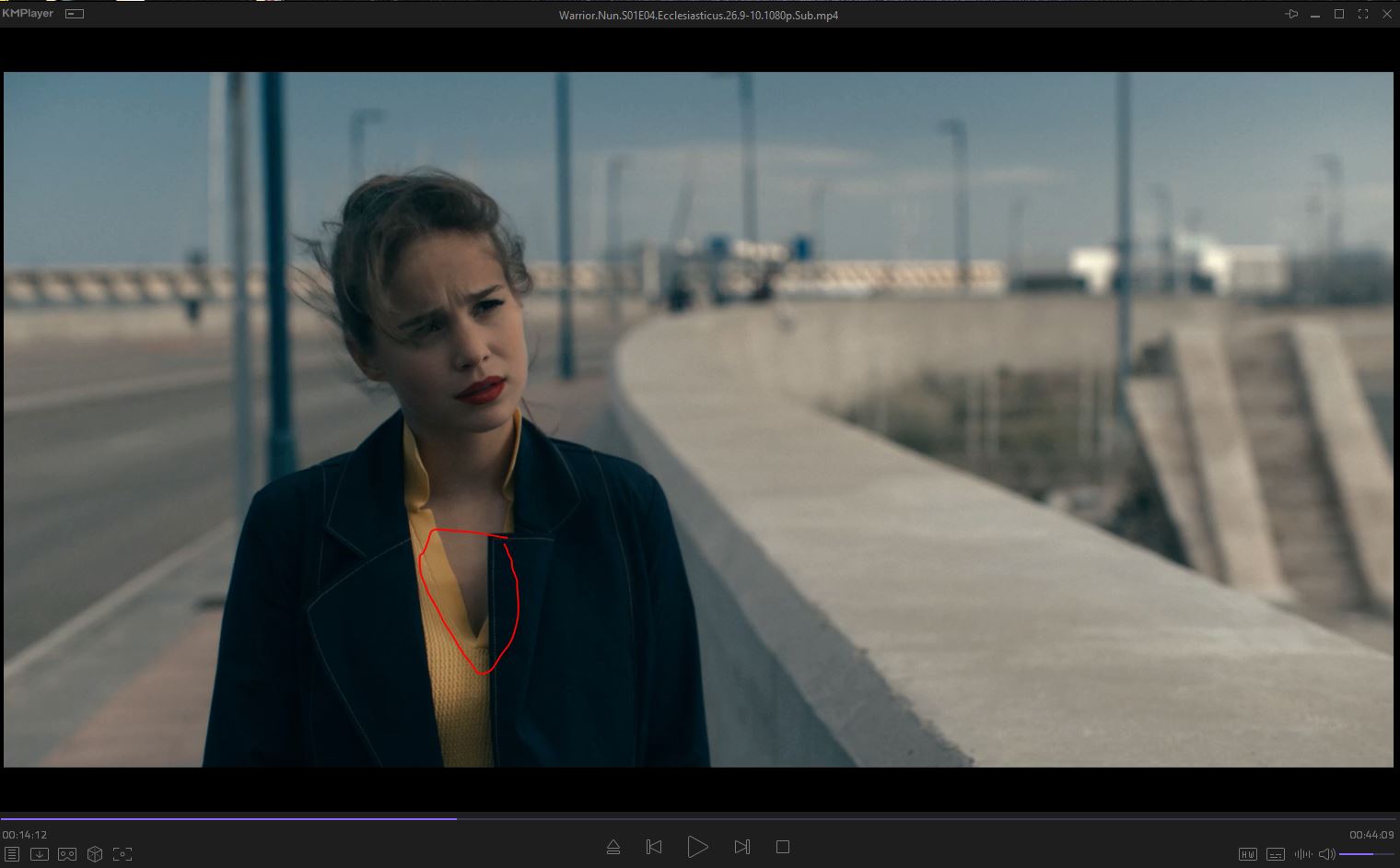Open the KMPlayer main menu
Image resolution: width=1400 pixels, height=868 pixels.
click(x=28, y=14)
